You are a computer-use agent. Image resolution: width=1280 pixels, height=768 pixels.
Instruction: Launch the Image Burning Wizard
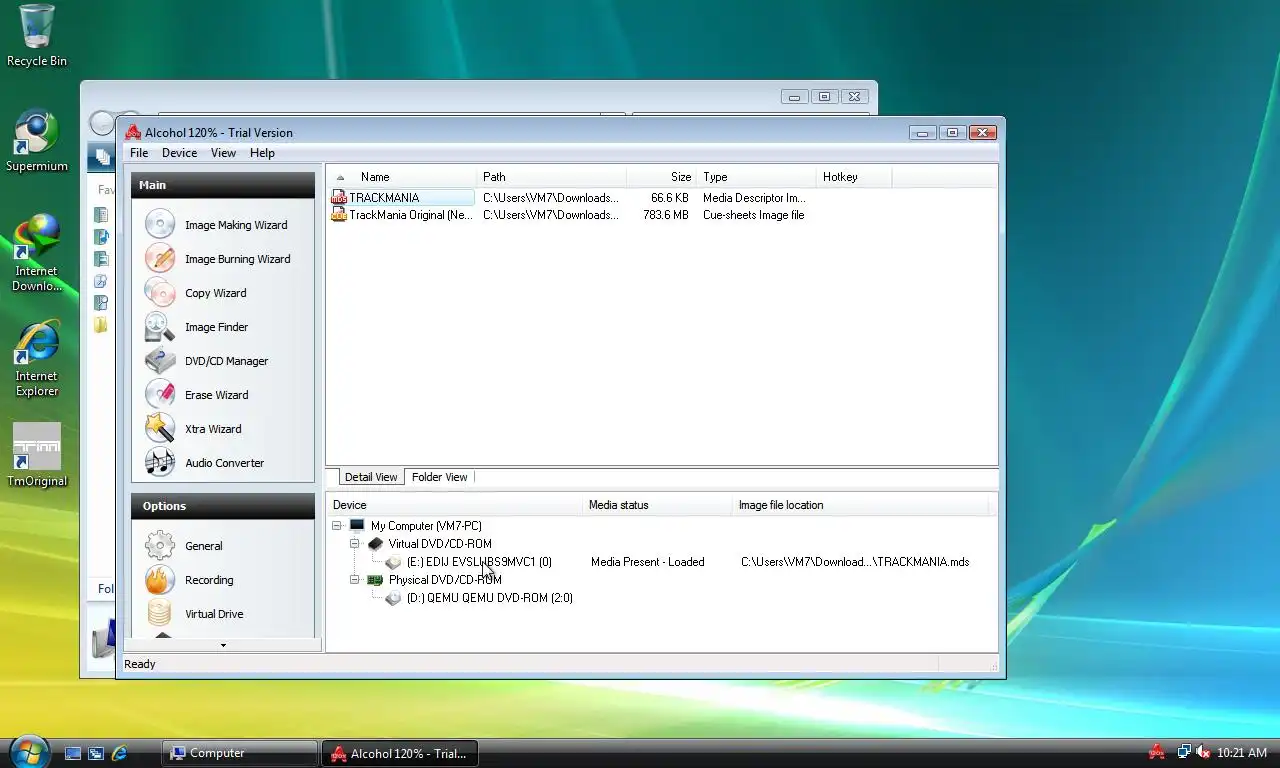point(219,259)
